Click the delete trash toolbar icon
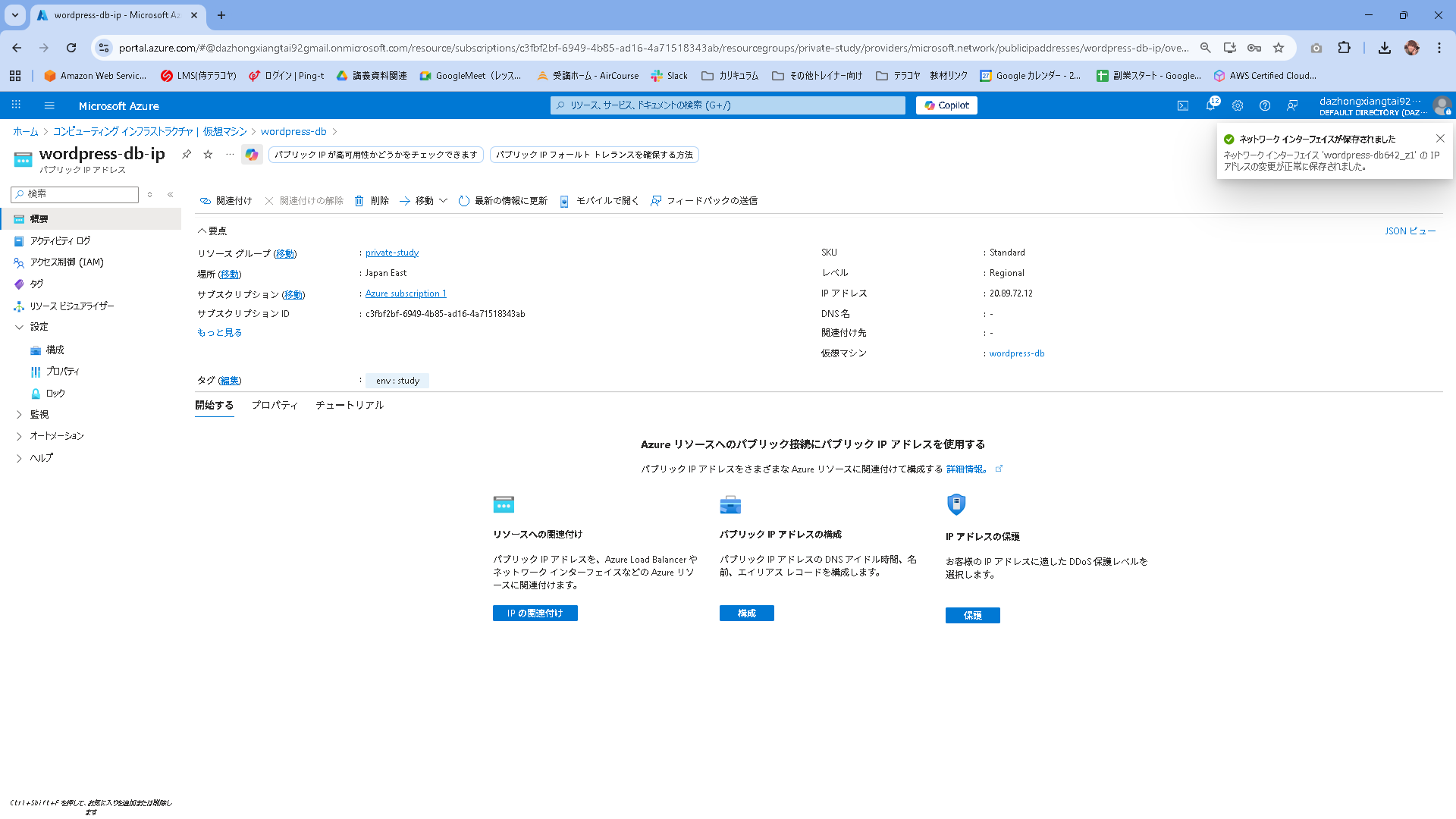1456x819 pixels. (359, 201)
